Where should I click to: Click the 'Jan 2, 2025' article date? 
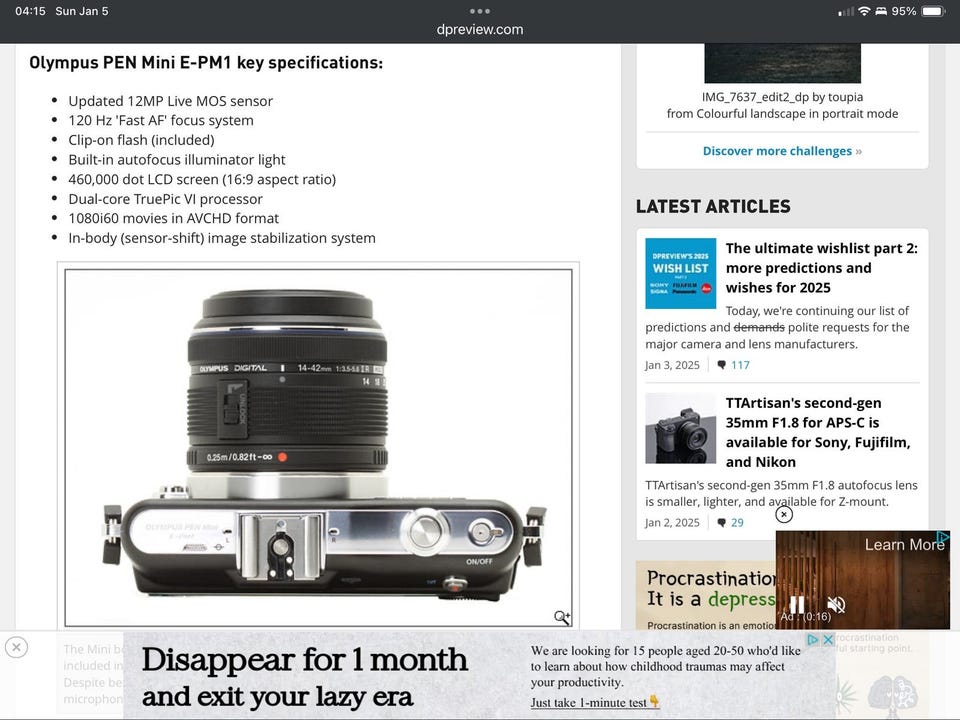coord(672,523)
